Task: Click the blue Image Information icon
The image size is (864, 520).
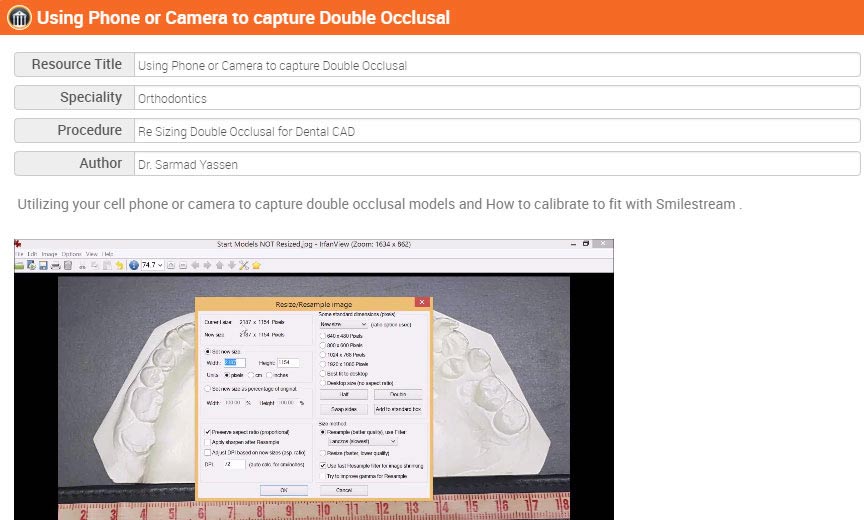Action: pos(134,265)
